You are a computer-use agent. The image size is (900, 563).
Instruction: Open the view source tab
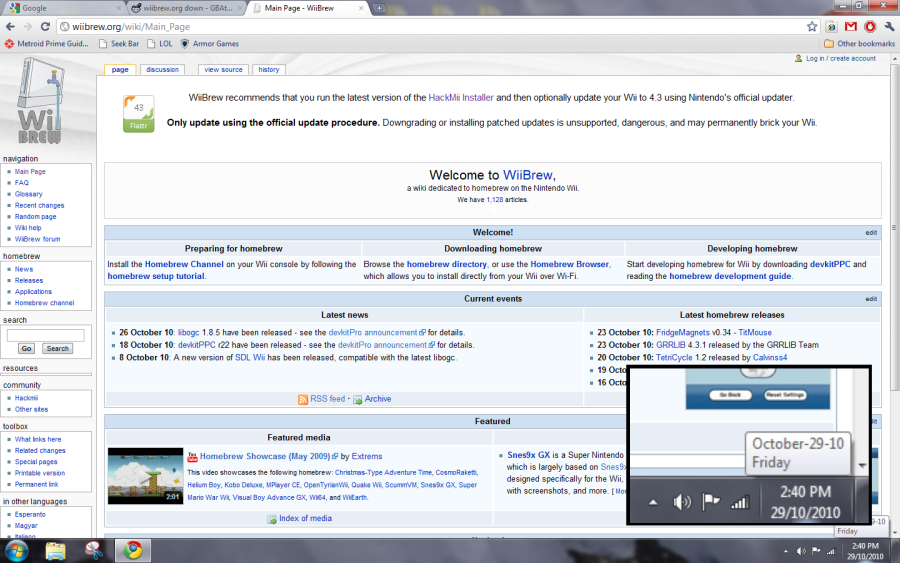(224, 70)
